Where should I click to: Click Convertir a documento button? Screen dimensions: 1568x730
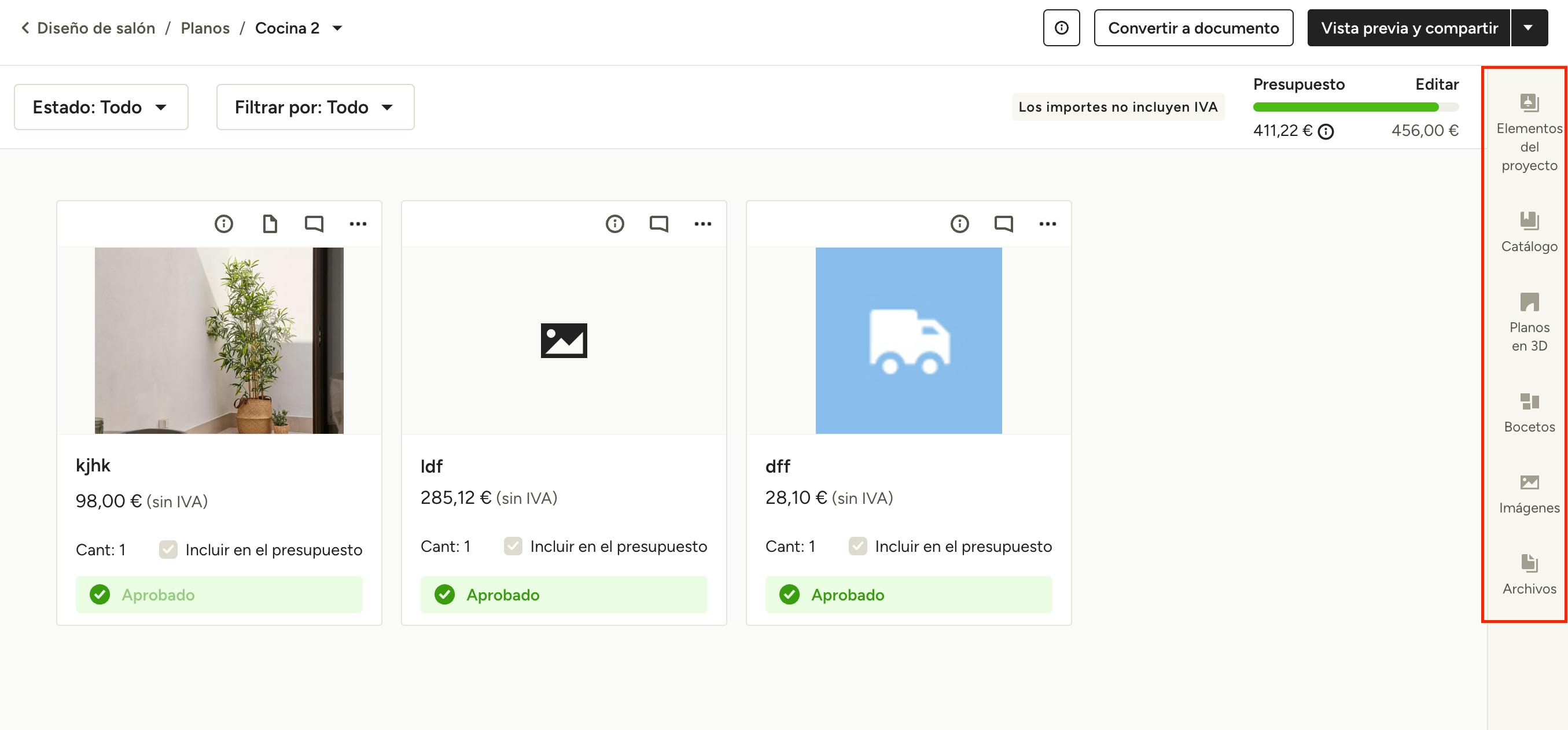pos(1193,28)
